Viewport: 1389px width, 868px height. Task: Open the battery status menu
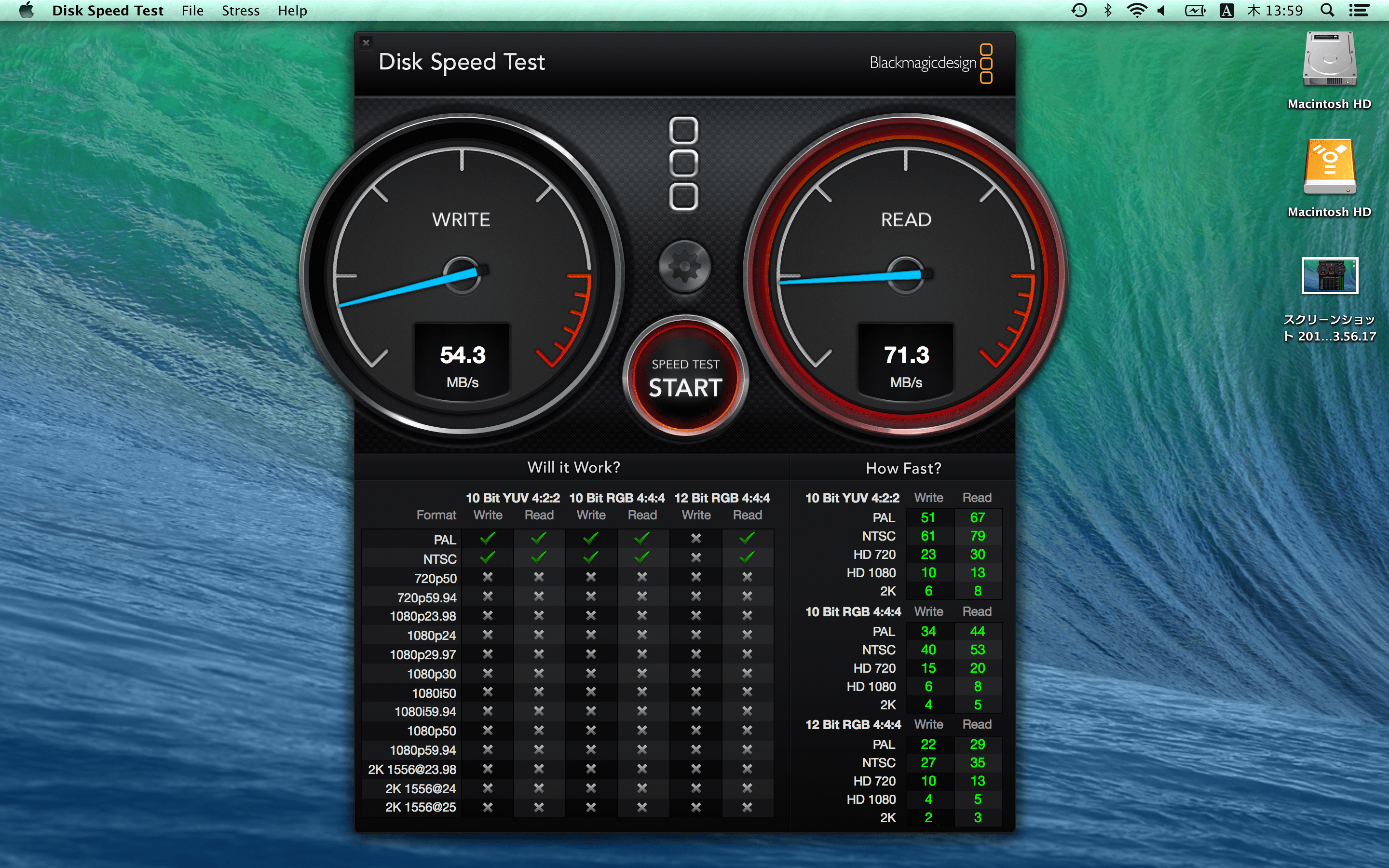(1195, 10)
